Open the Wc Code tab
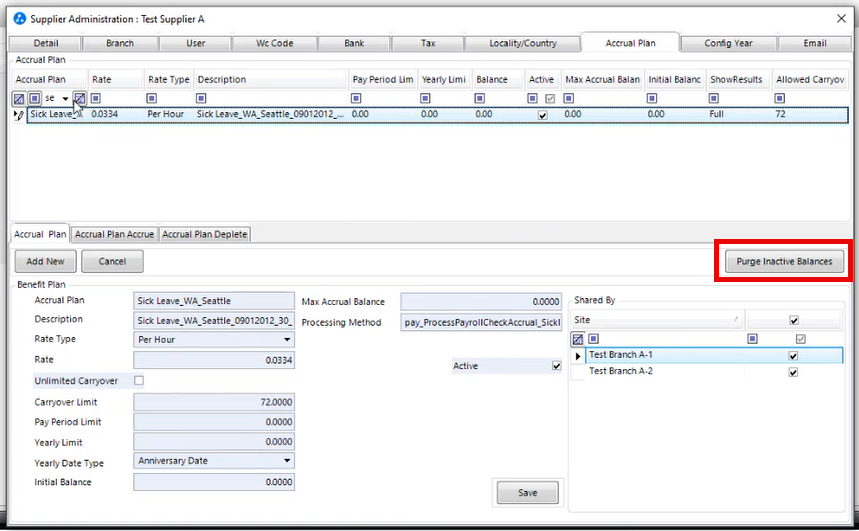Screen dimensions: 859x531 pos(274,43)
